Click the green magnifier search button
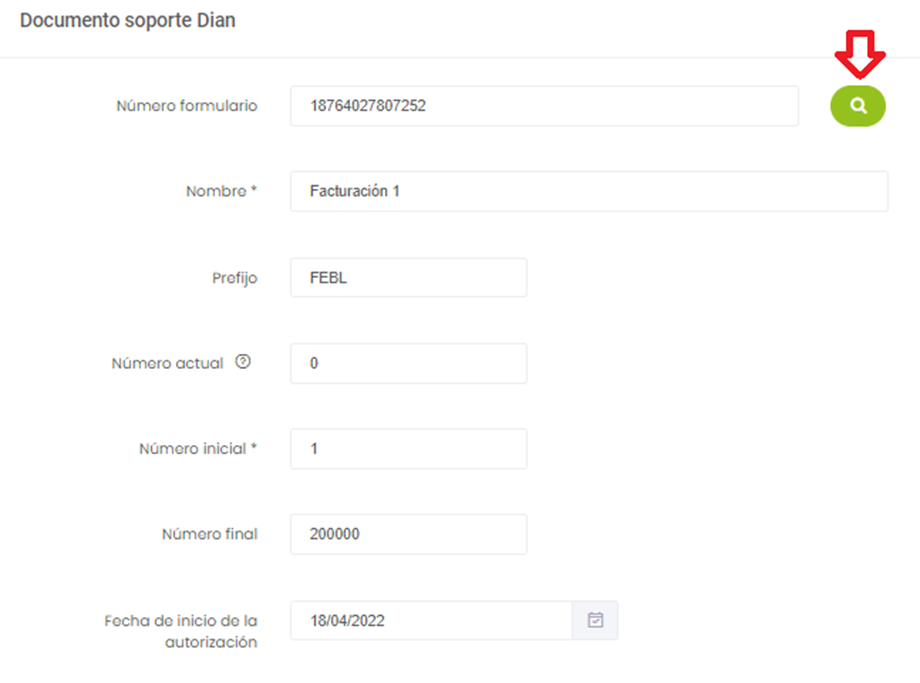This screenshot has height=683, width=920. [x=857, y=106]
